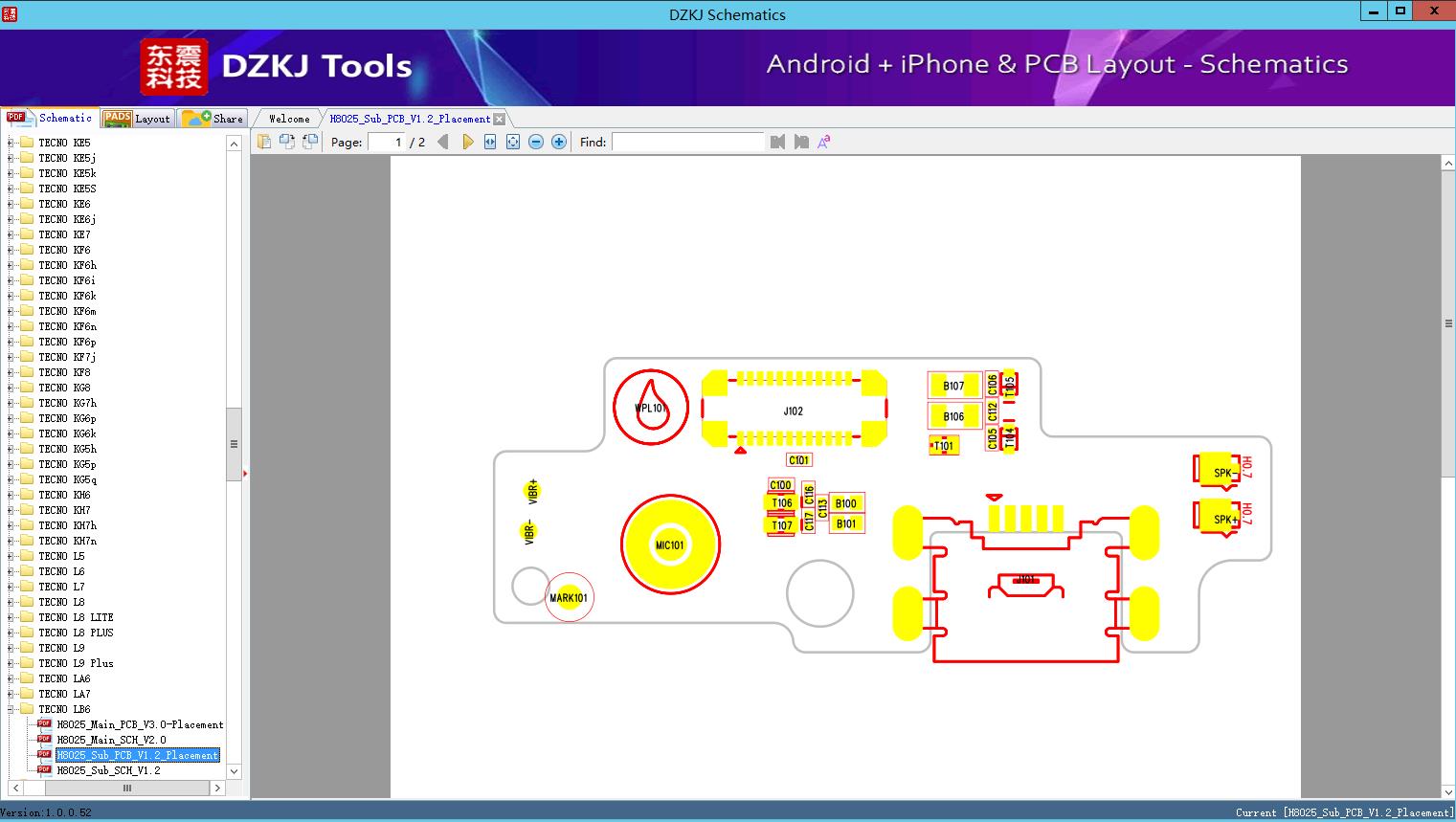Select TECNO KH7n tree item
The image size is (1456, 822).
point(67,541)
